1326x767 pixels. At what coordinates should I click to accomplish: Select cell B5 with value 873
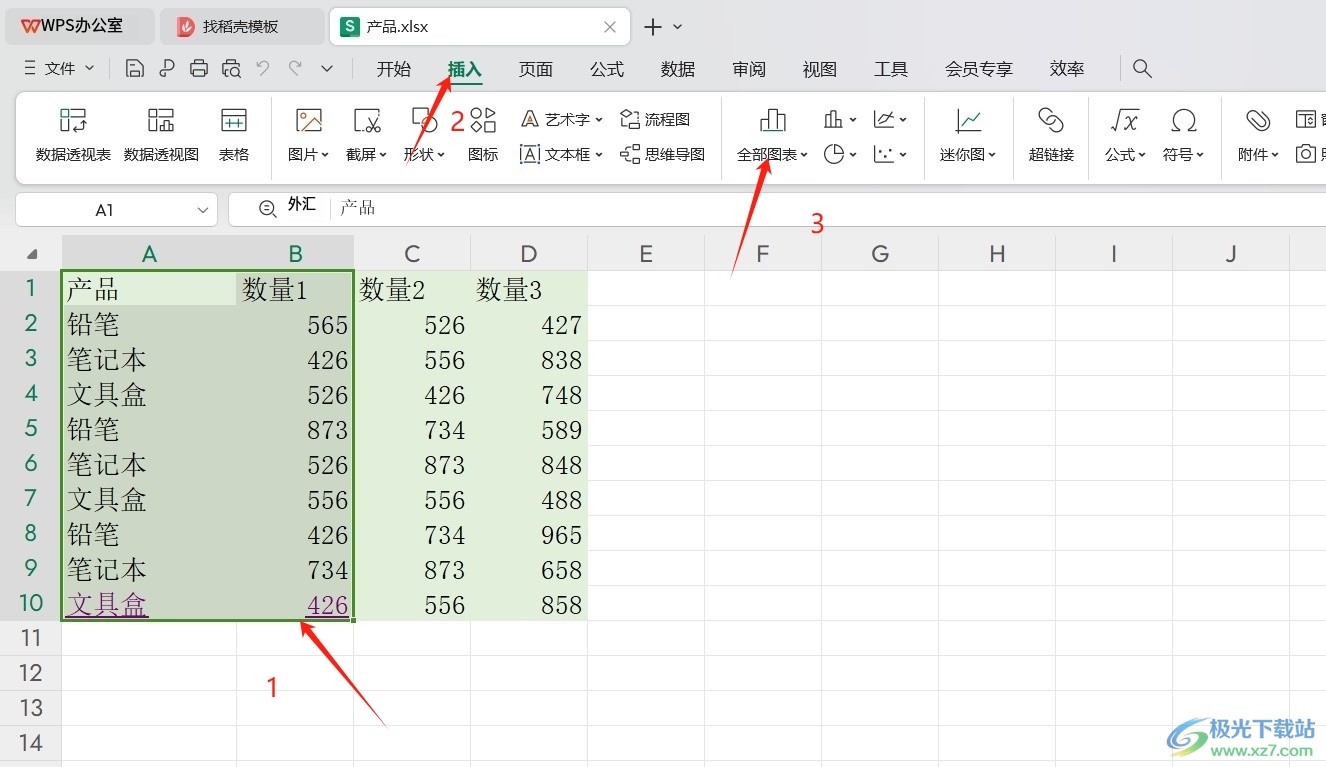[x=295, y=430]
